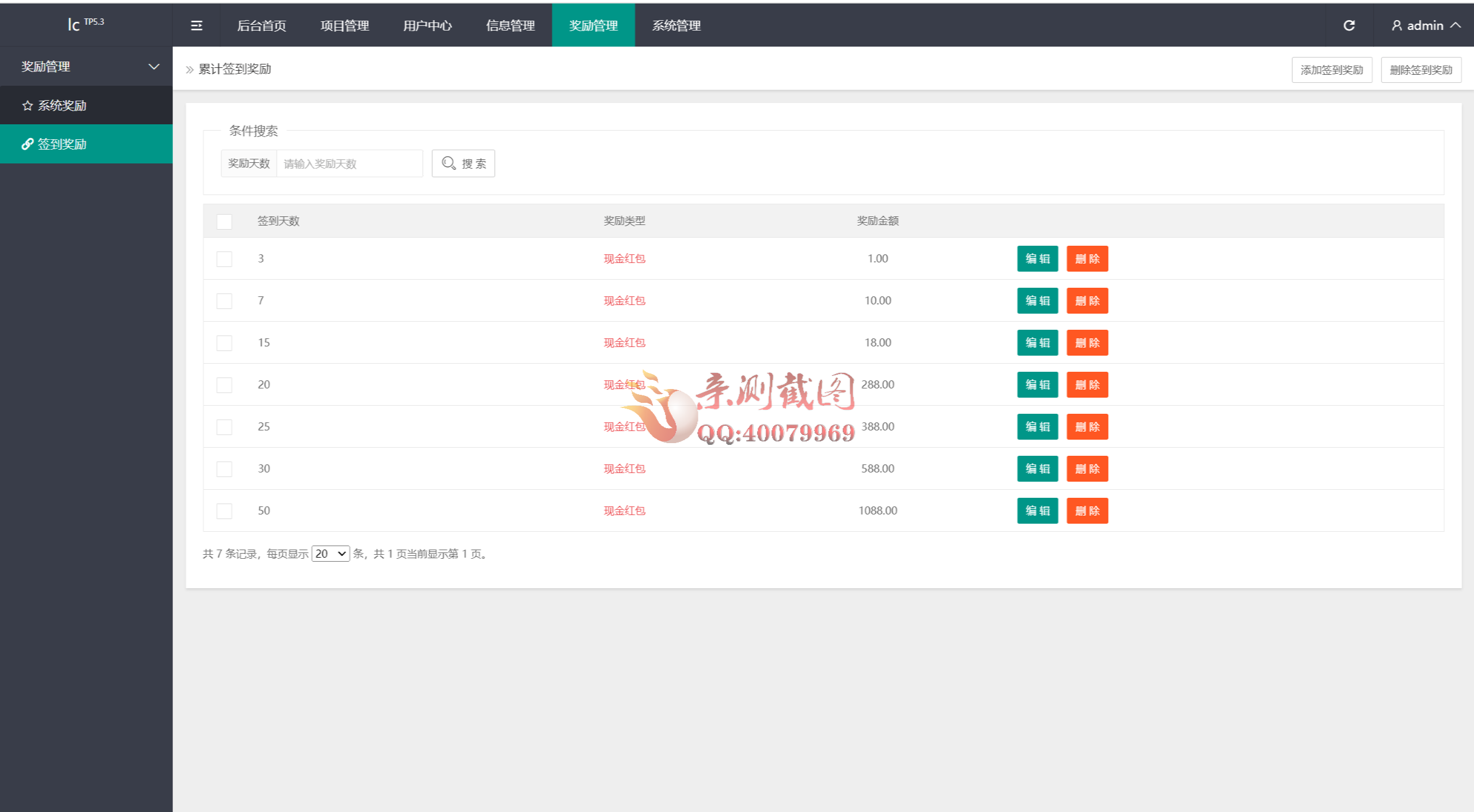Click 编辑 for the 15-day reward
1474x812 pixels.
[x=1037, y=343]
